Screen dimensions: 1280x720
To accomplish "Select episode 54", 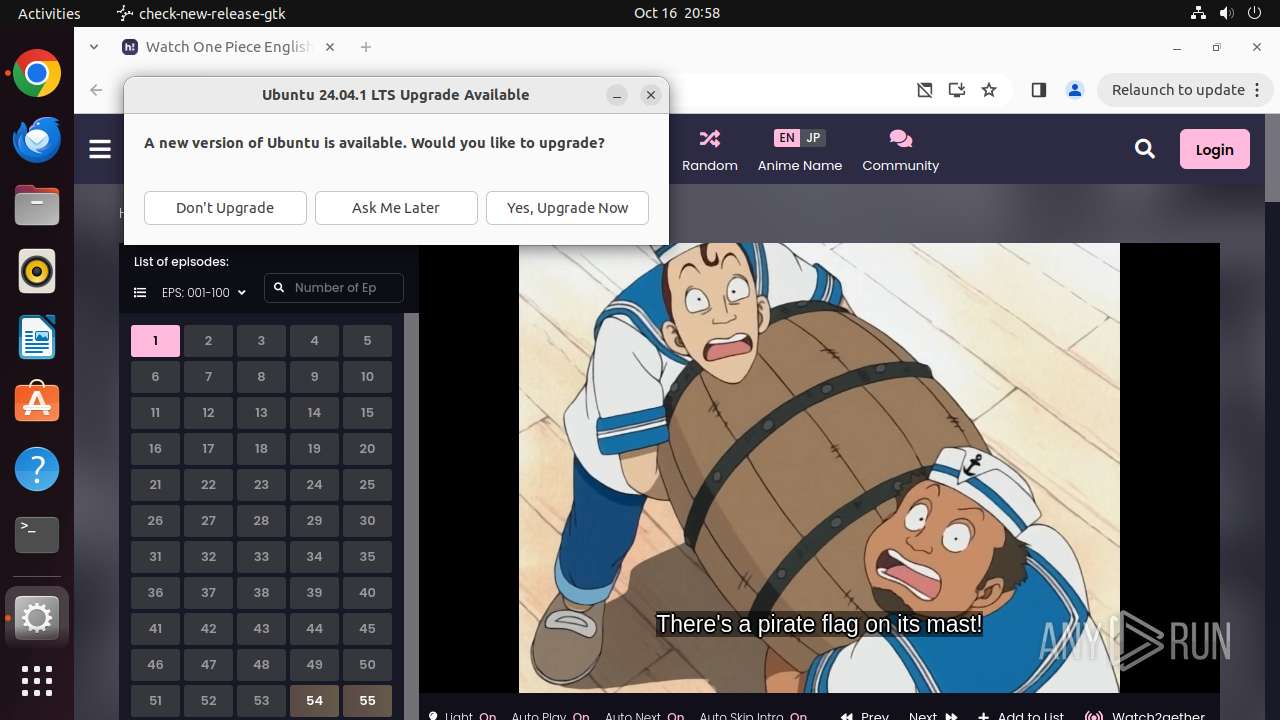I will 314,701.
